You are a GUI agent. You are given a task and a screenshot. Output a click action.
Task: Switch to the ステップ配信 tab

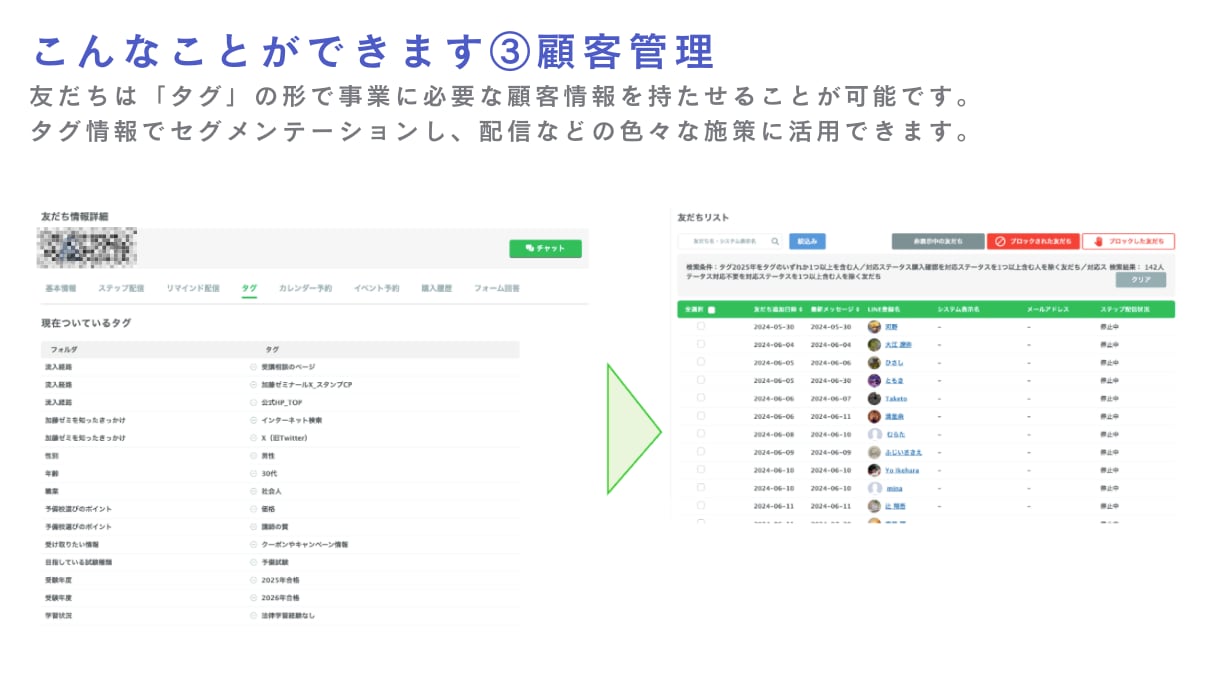pyautogui.click(x=121, y=288)
